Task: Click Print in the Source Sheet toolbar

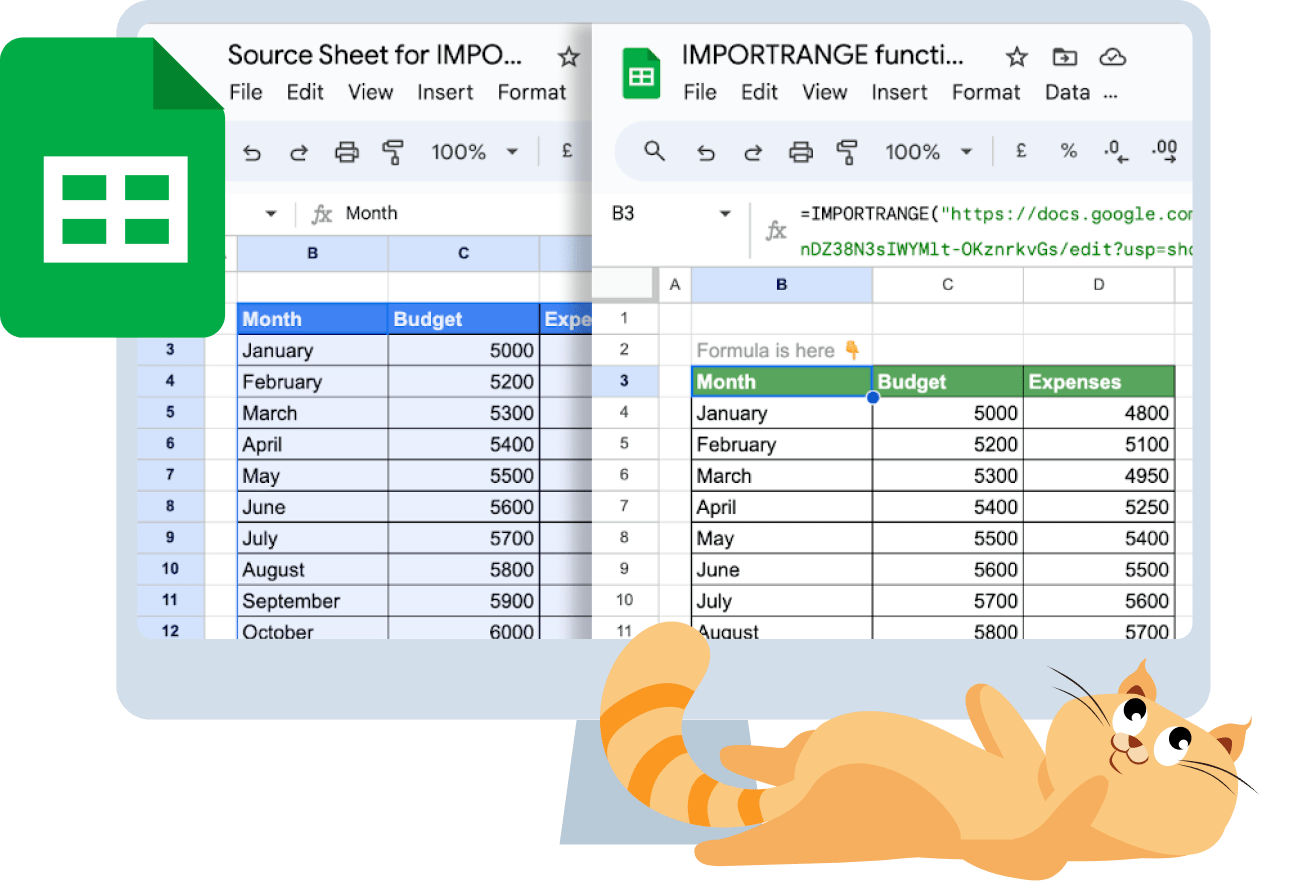Action: point(347,152)
